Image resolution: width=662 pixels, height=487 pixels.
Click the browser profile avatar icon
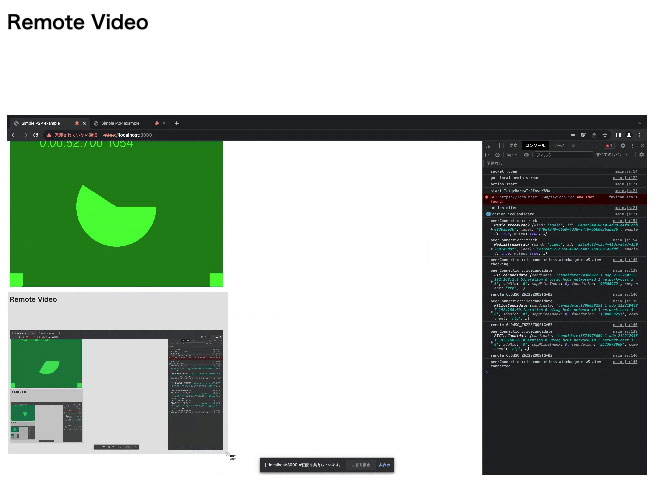coord(629,134)
